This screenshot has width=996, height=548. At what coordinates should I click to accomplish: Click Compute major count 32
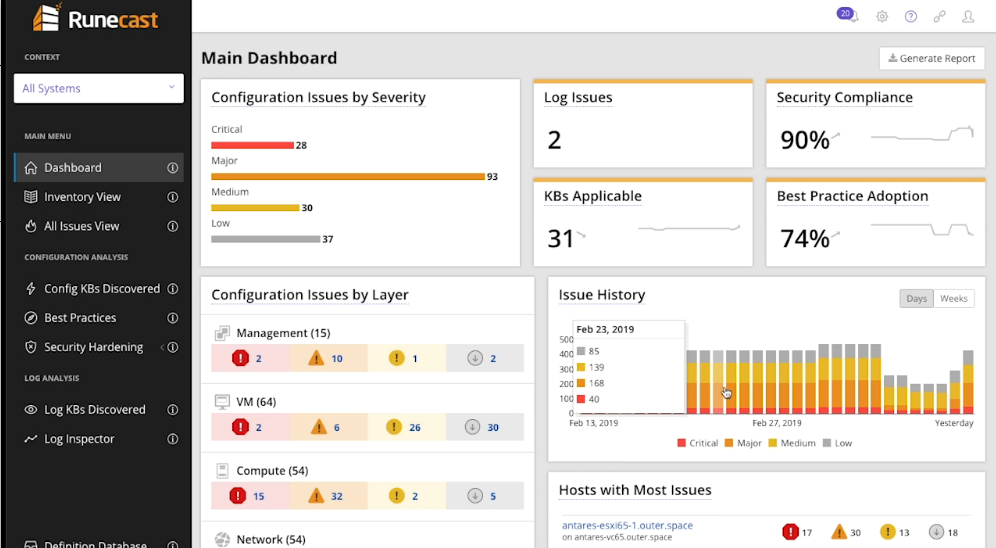[337, 496]
